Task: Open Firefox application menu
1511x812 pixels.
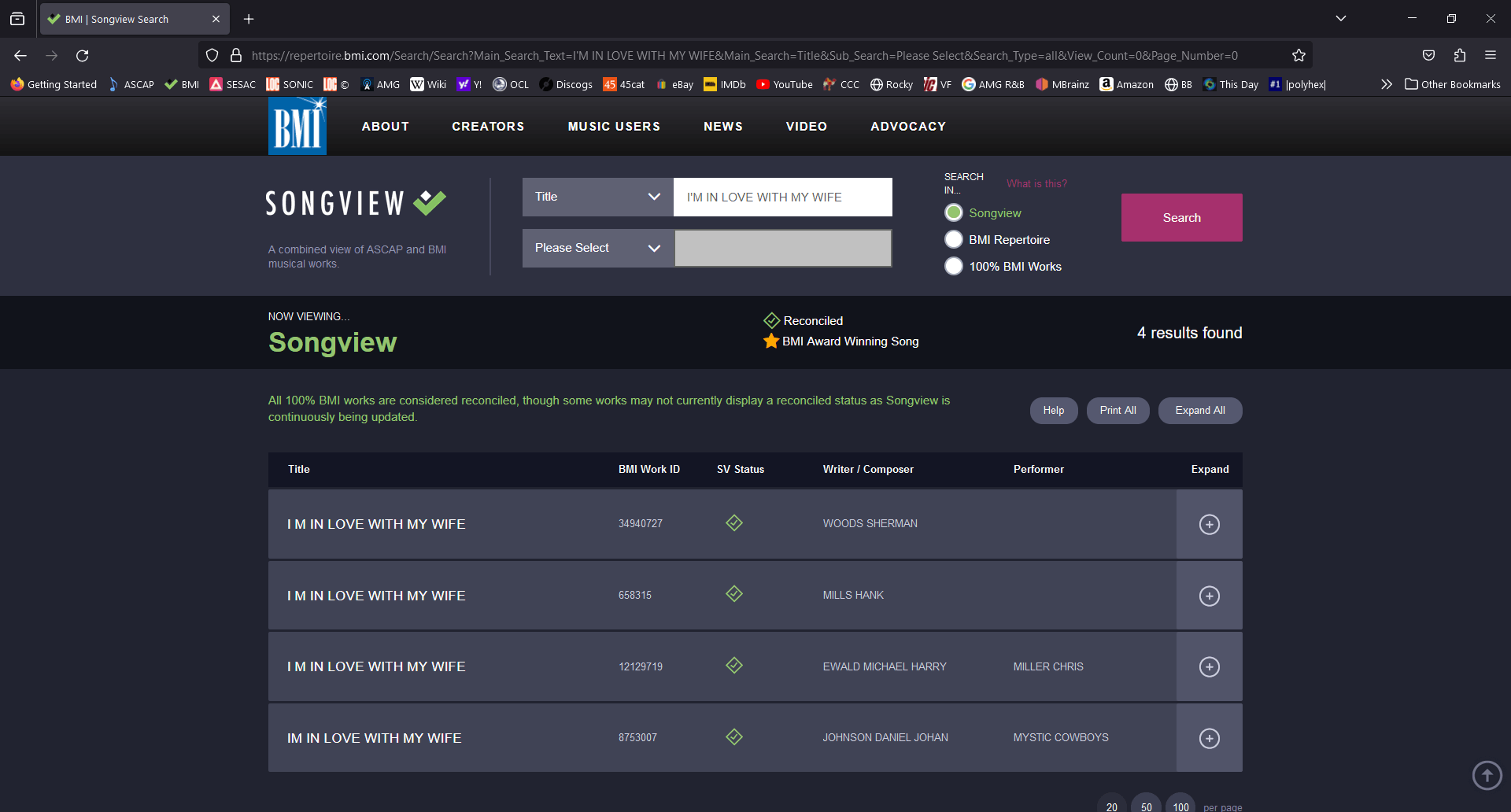Action: (1491, 55)
